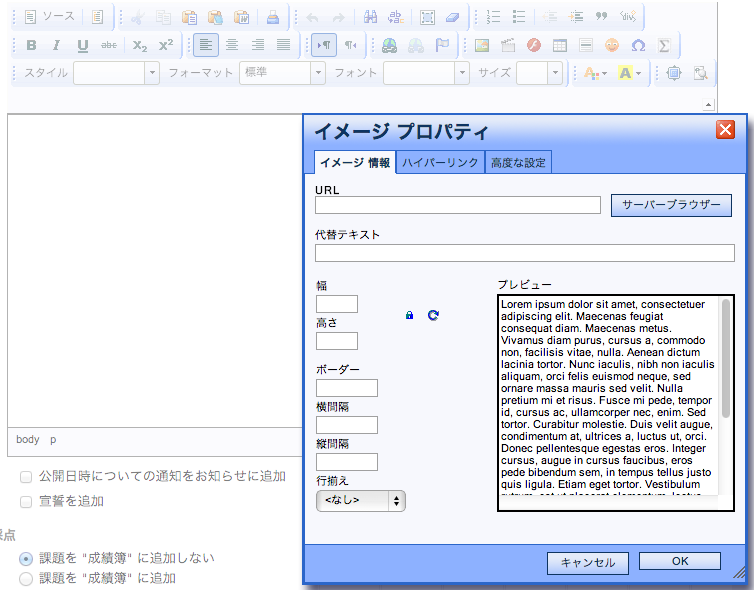Toggle italic text formatting
754x590 pixels.
[x=56, y=45]
